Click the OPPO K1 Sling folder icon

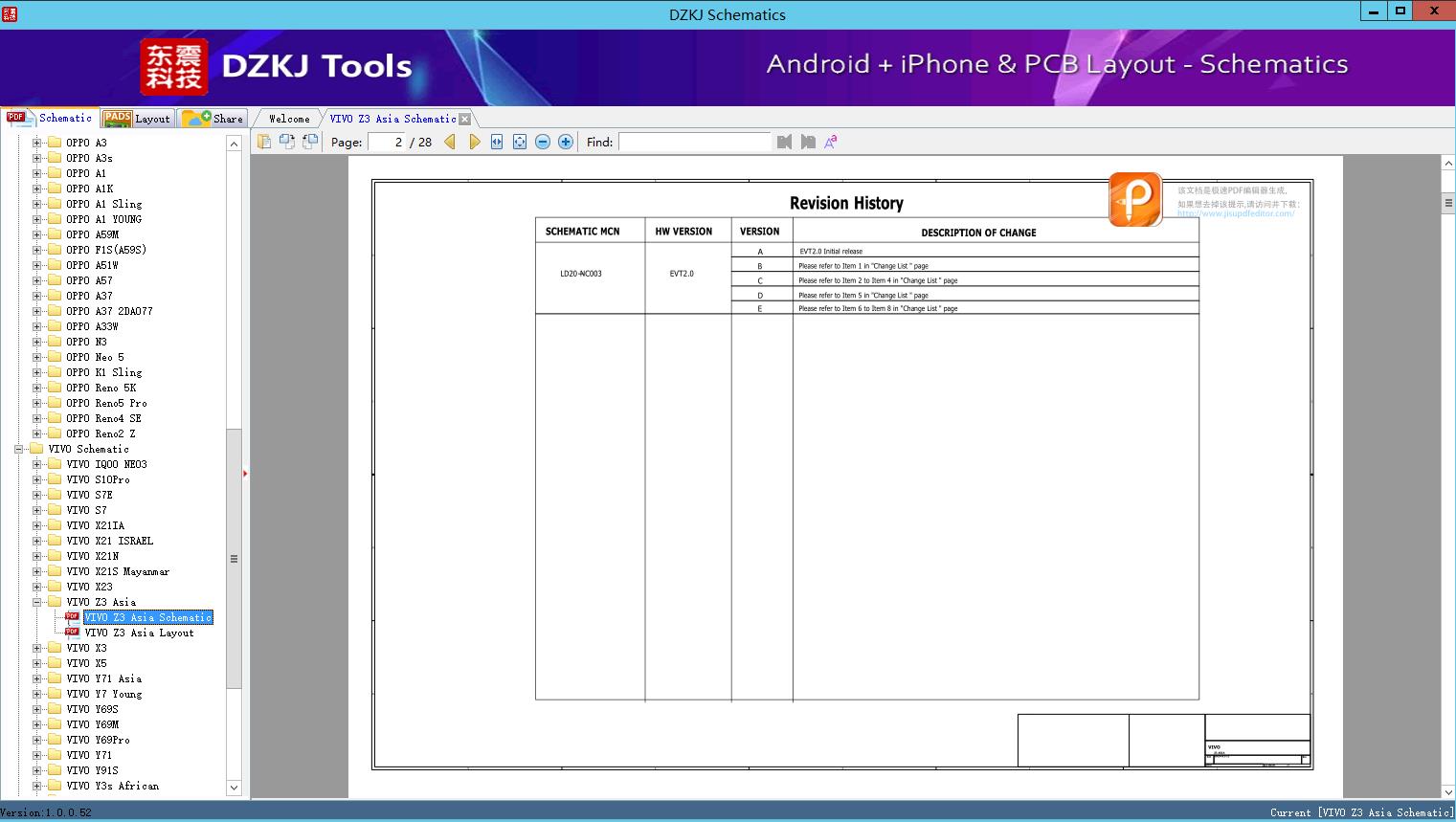tap(55, 372)
